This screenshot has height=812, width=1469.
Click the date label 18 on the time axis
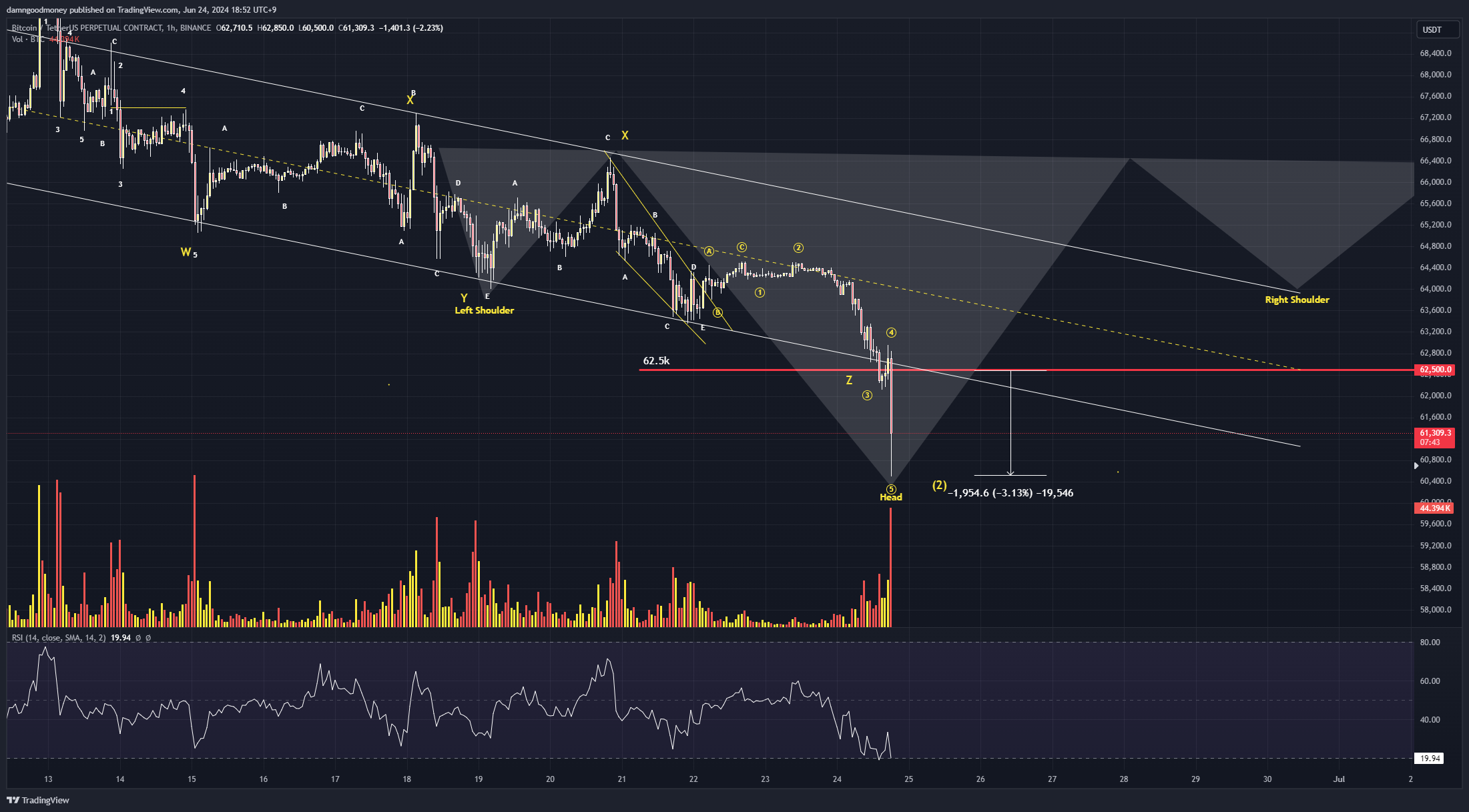point(407,779)
